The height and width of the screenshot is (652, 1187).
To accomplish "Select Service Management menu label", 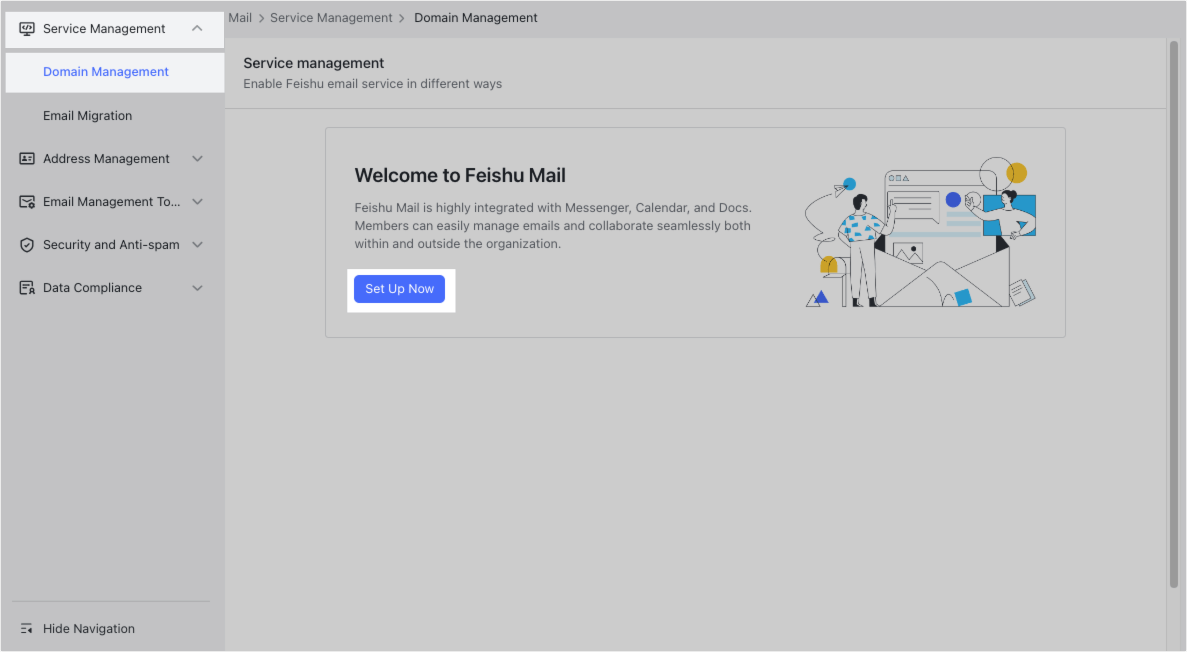I will pyautogui.click(x=104, y=29).
